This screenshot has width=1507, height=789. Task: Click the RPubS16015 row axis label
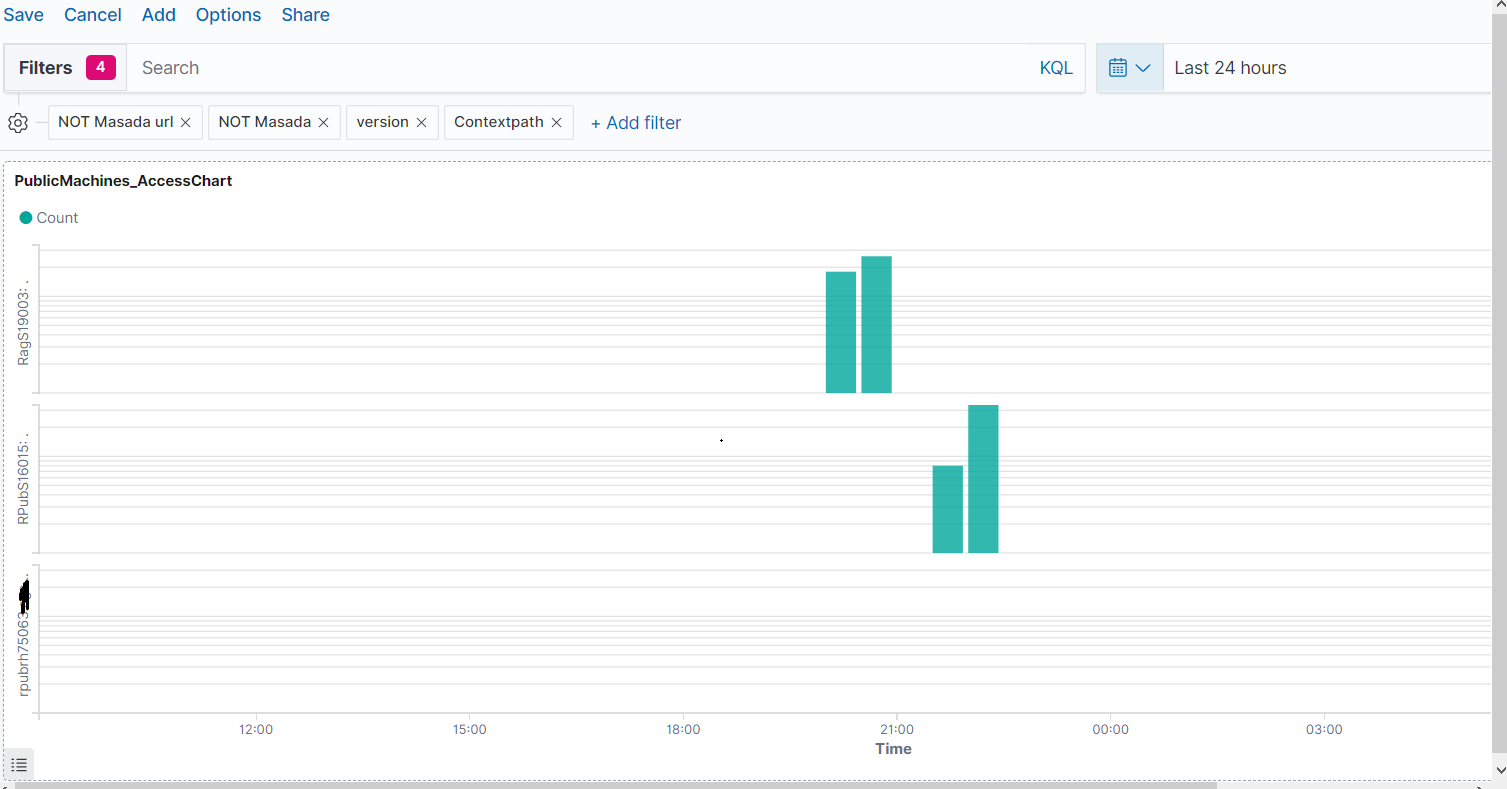(x=24, y=479)
